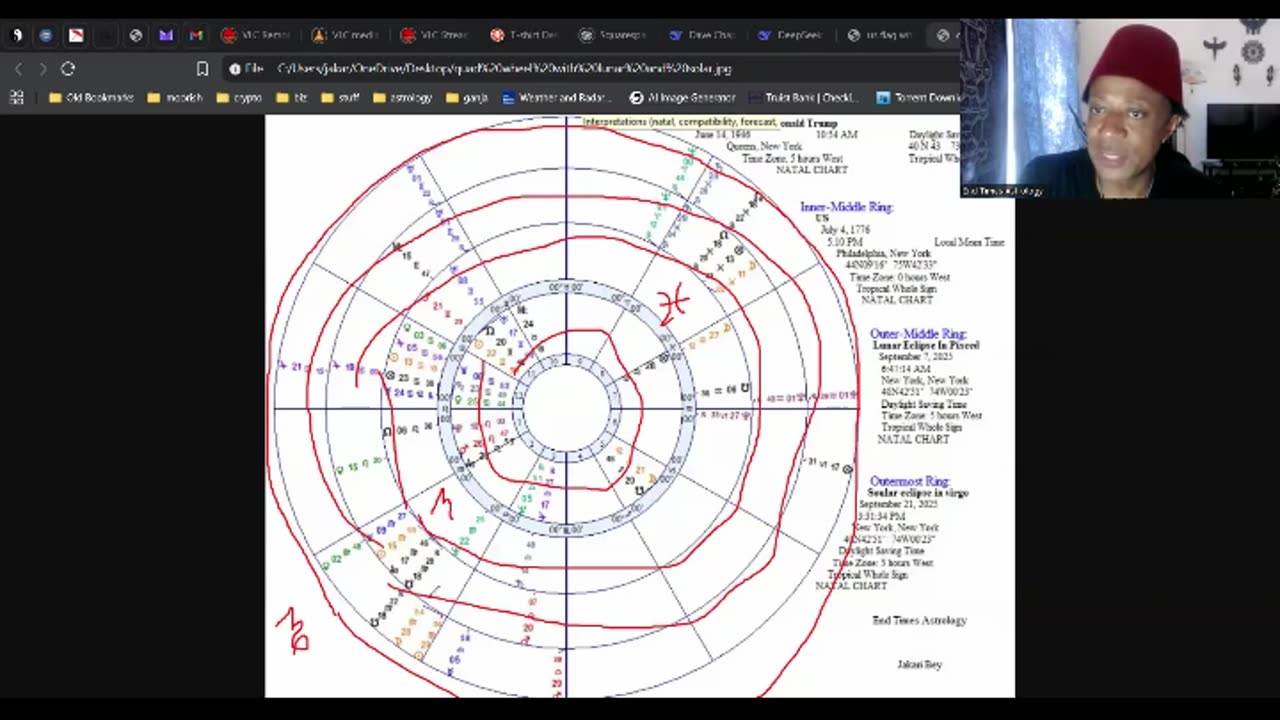Switch to the DeepSeek tab
The width and height of the screenshot is (1280, 720).
pos(791,35)
